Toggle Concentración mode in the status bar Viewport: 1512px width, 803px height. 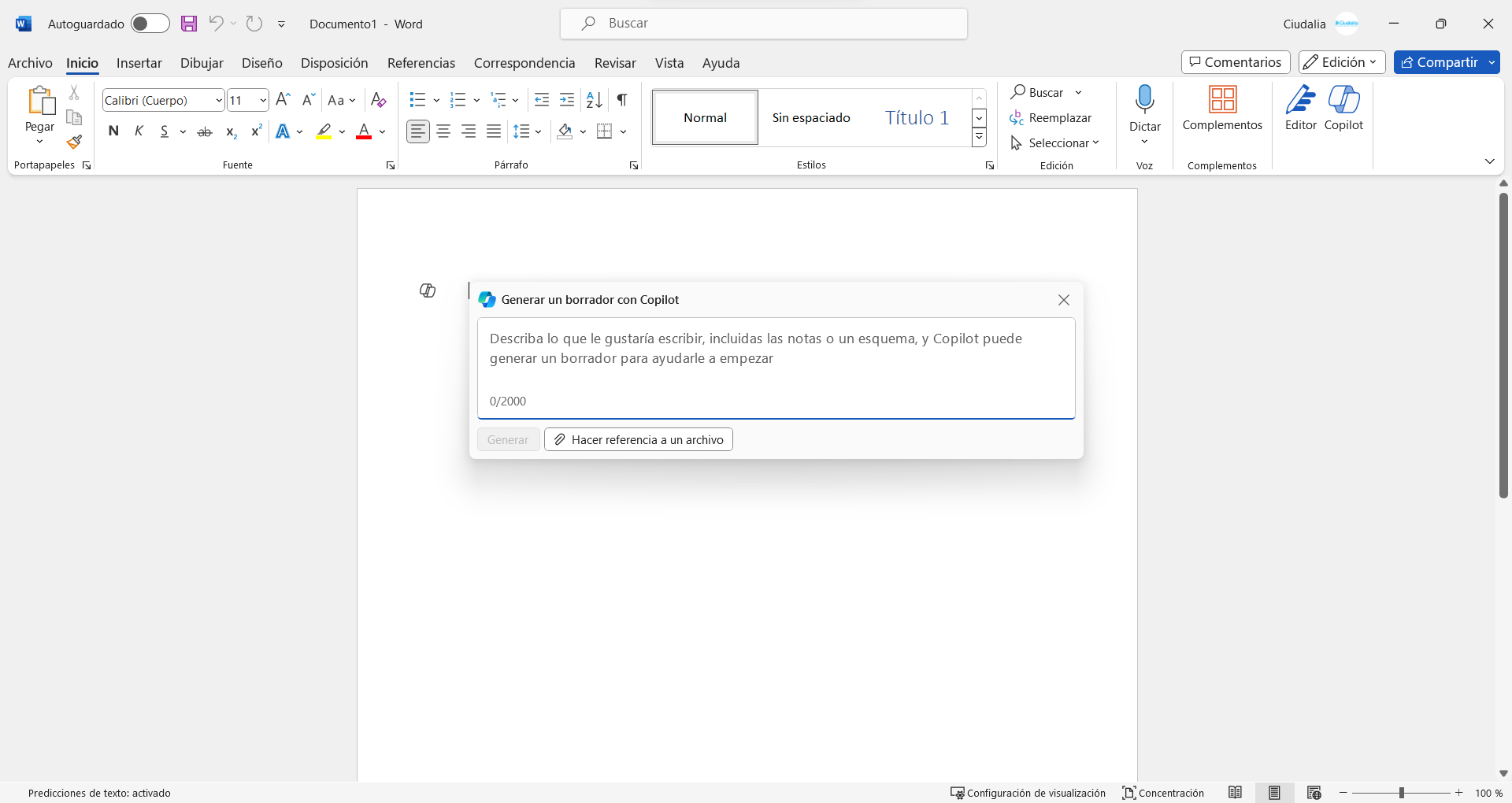pyautogui.click(x=1163, y=793)
